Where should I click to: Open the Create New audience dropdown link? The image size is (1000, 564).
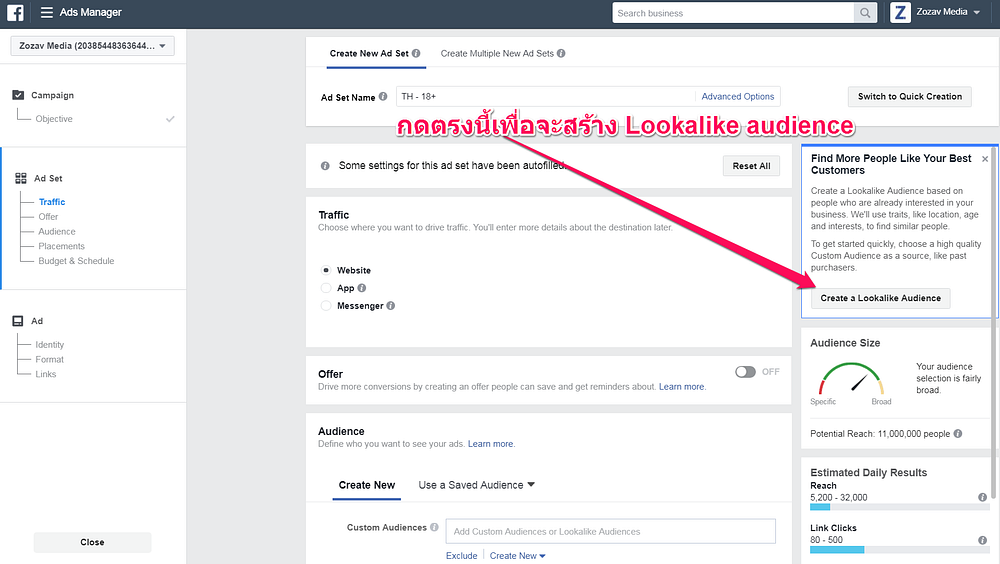[517, 556]
